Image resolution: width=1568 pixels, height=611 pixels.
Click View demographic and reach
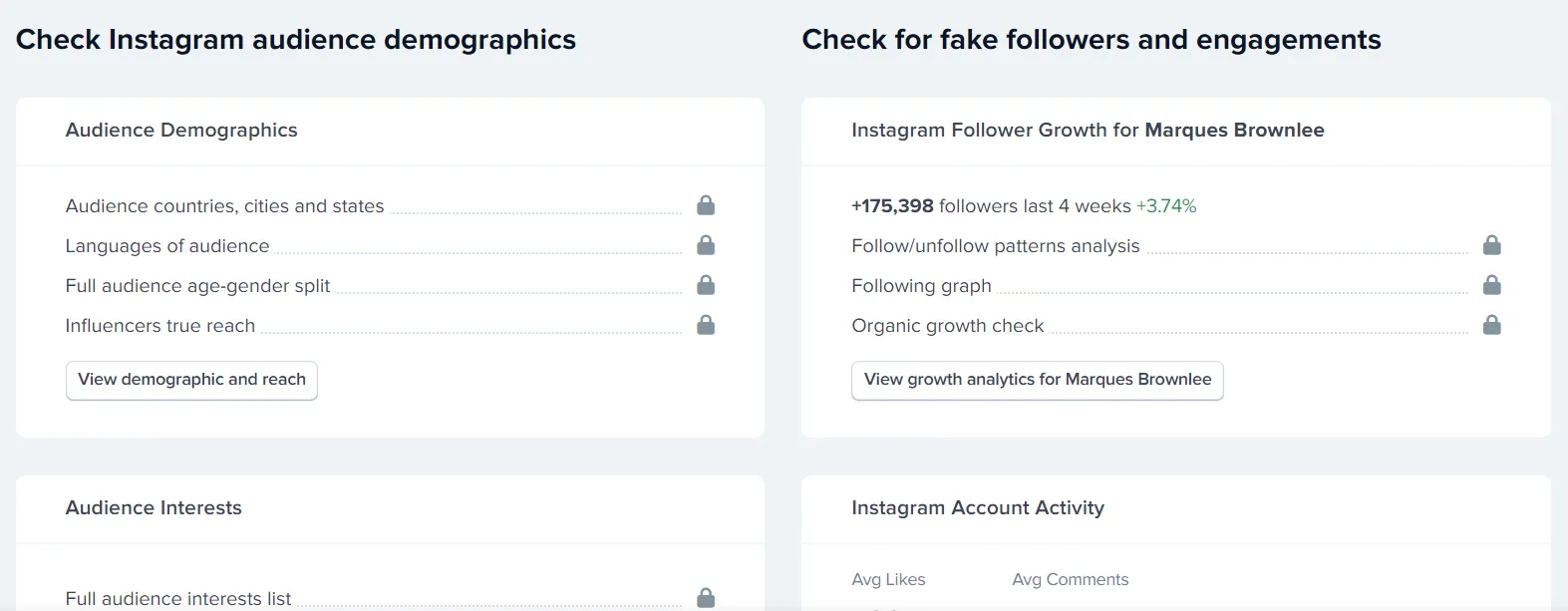point(190,380)
